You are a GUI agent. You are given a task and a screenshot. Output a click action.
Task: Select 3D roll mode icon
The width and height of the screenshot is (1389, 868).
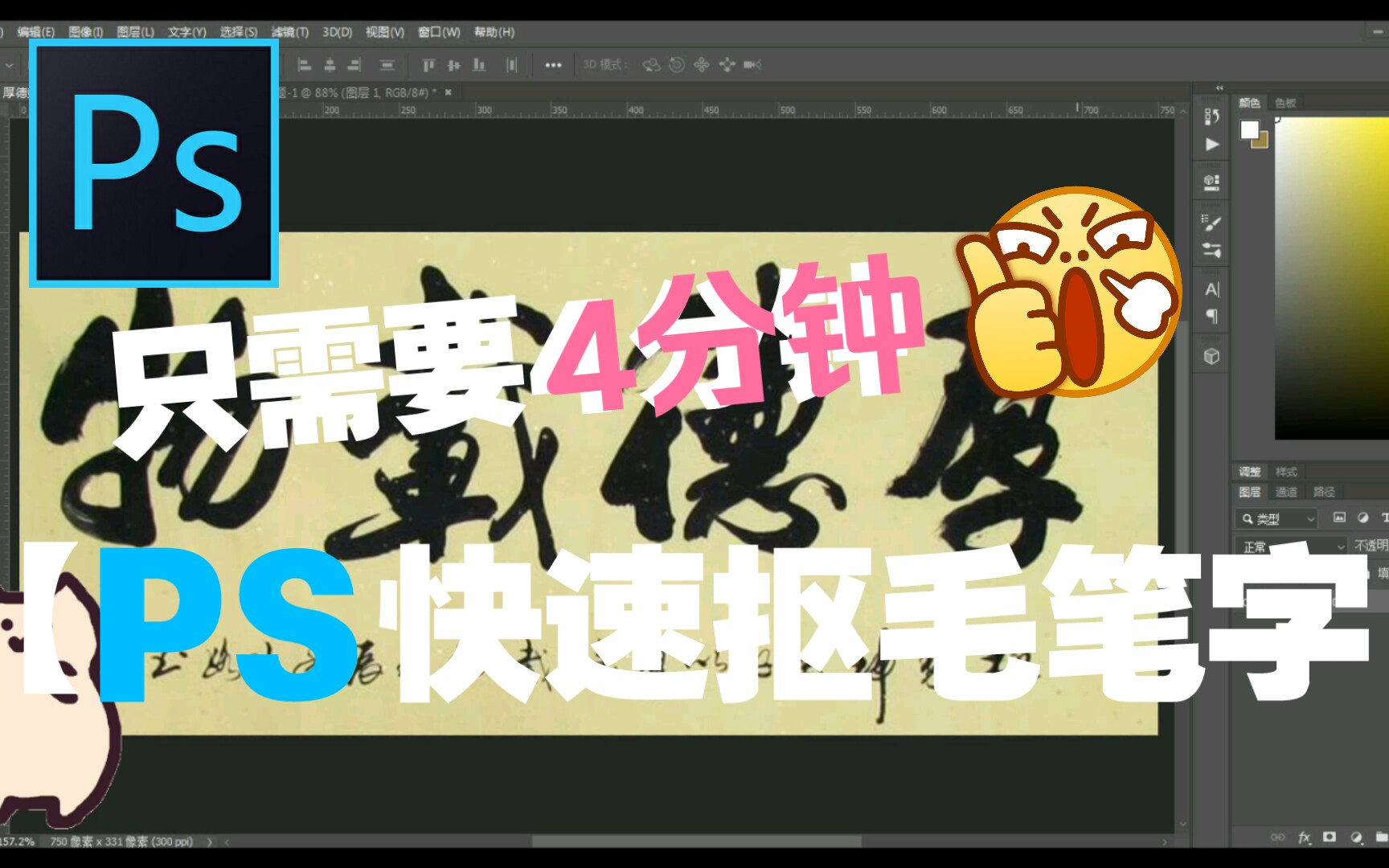point(677,65)
